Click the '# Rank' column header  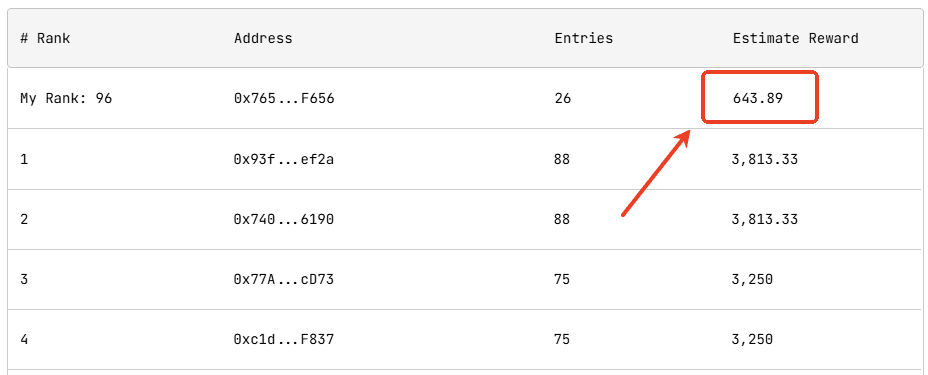pyautogui.click(x=45, y=38)
